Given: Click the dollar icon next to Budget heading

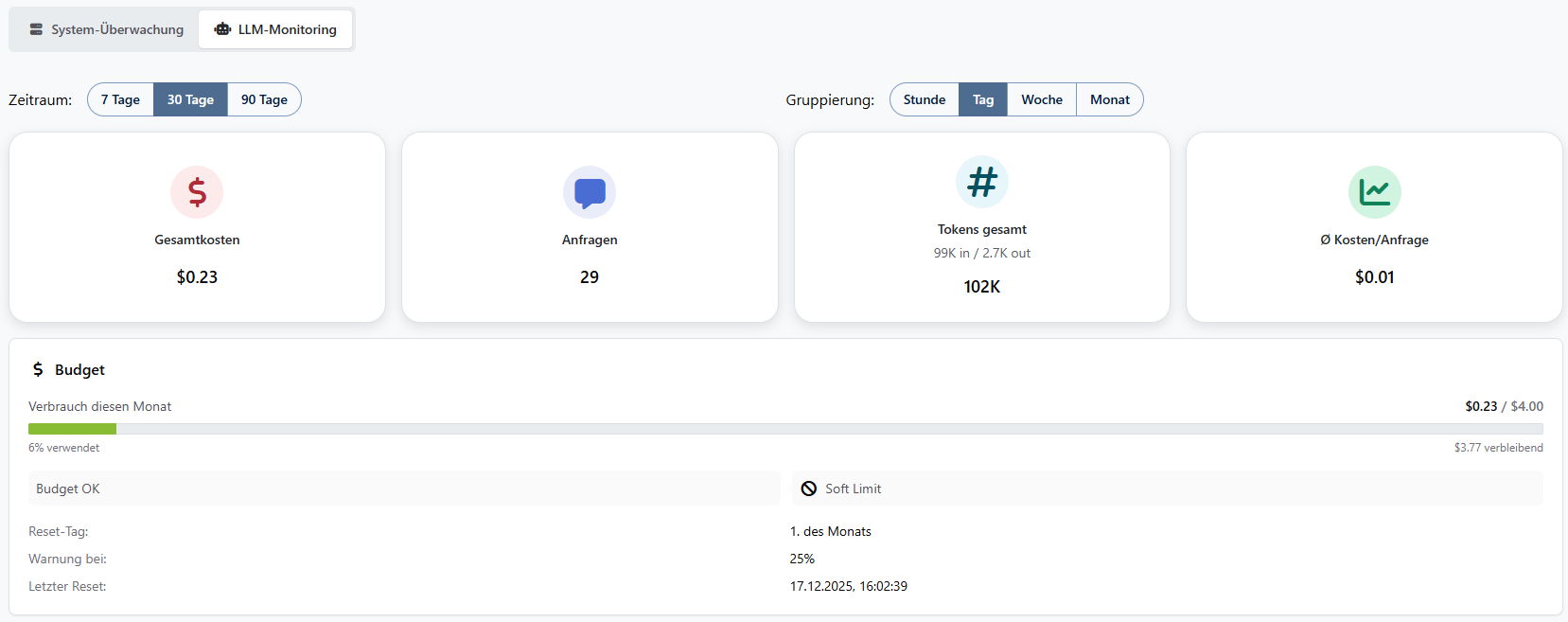Looking at the screenshot, I should (38, 369).
